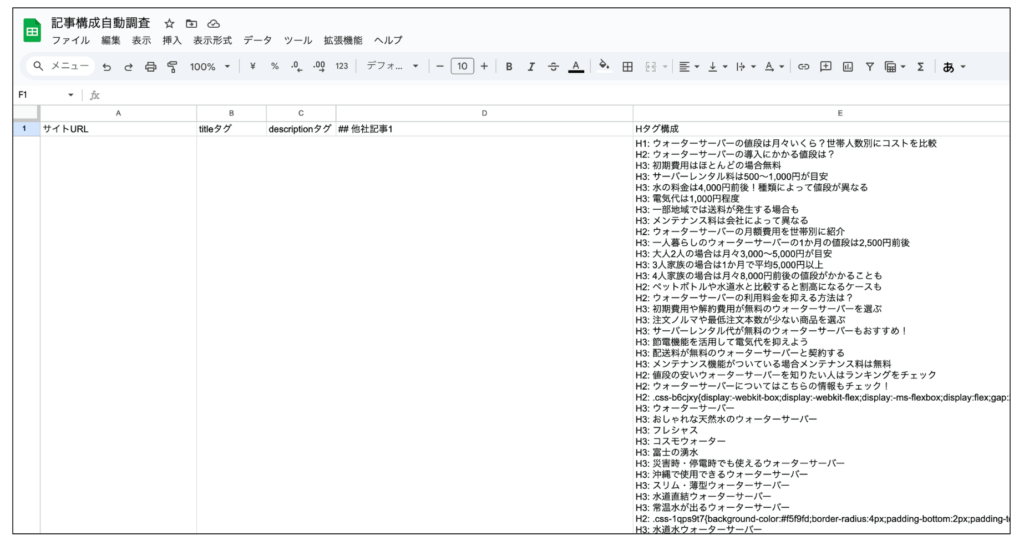Open the 挿入 menu
Image resolution: width=1024 pixels, height=545 pixels.
coord(172,40)
